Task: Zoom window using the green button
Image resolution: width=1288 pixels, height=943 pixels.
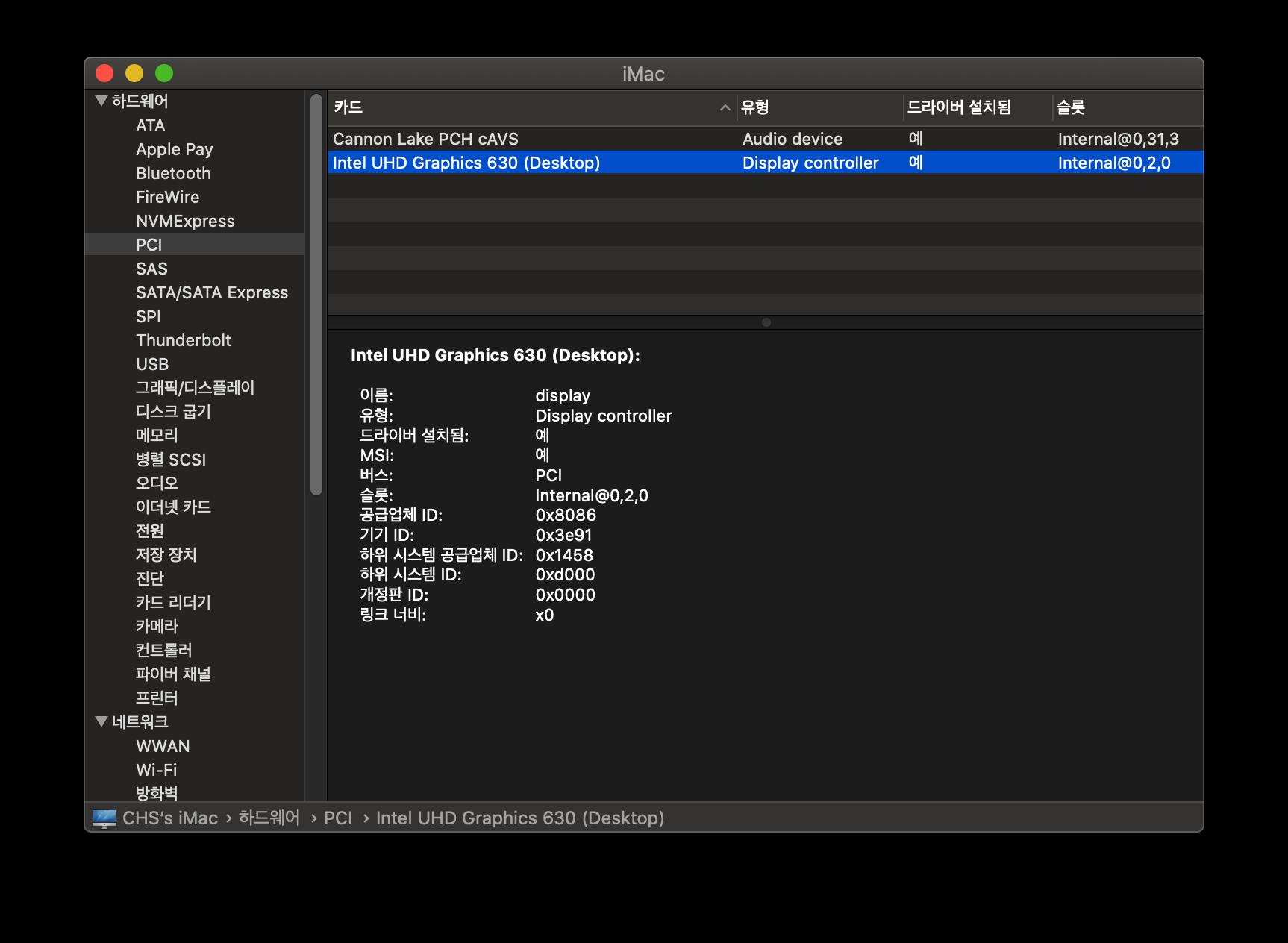Action: (x=164, y=73)
